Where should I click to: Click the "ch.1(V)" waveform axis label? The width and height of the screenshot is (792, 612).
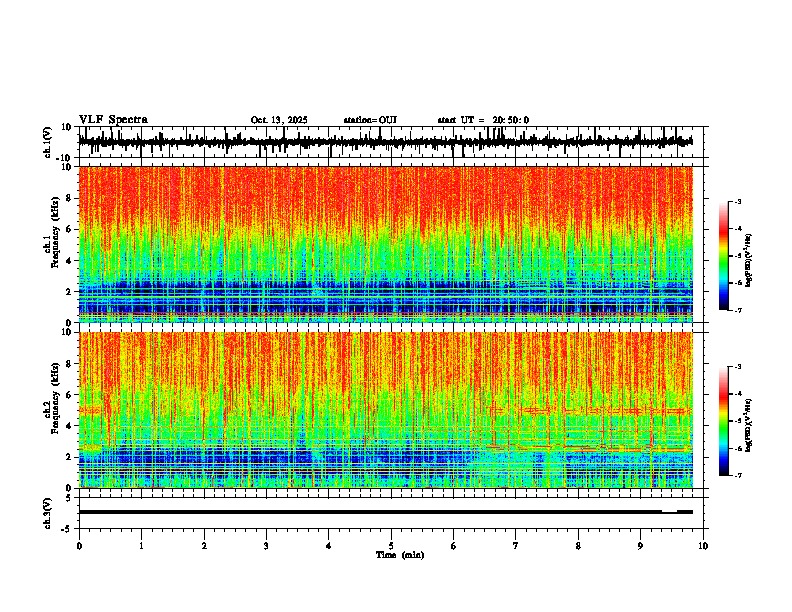point(48,142)
